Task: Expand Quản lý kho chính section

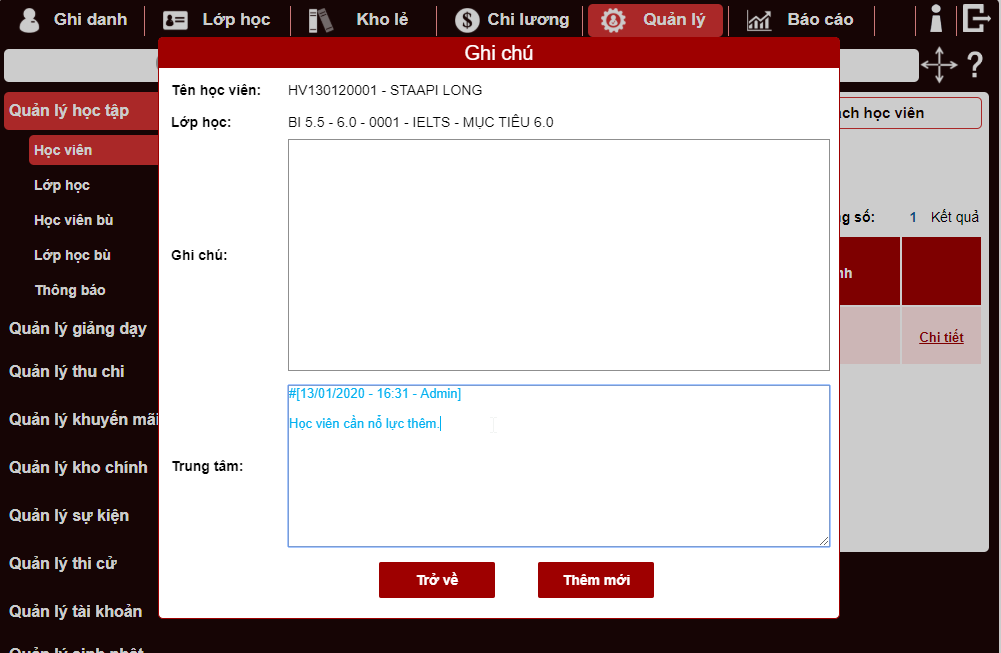Action: tap(78, 467)
